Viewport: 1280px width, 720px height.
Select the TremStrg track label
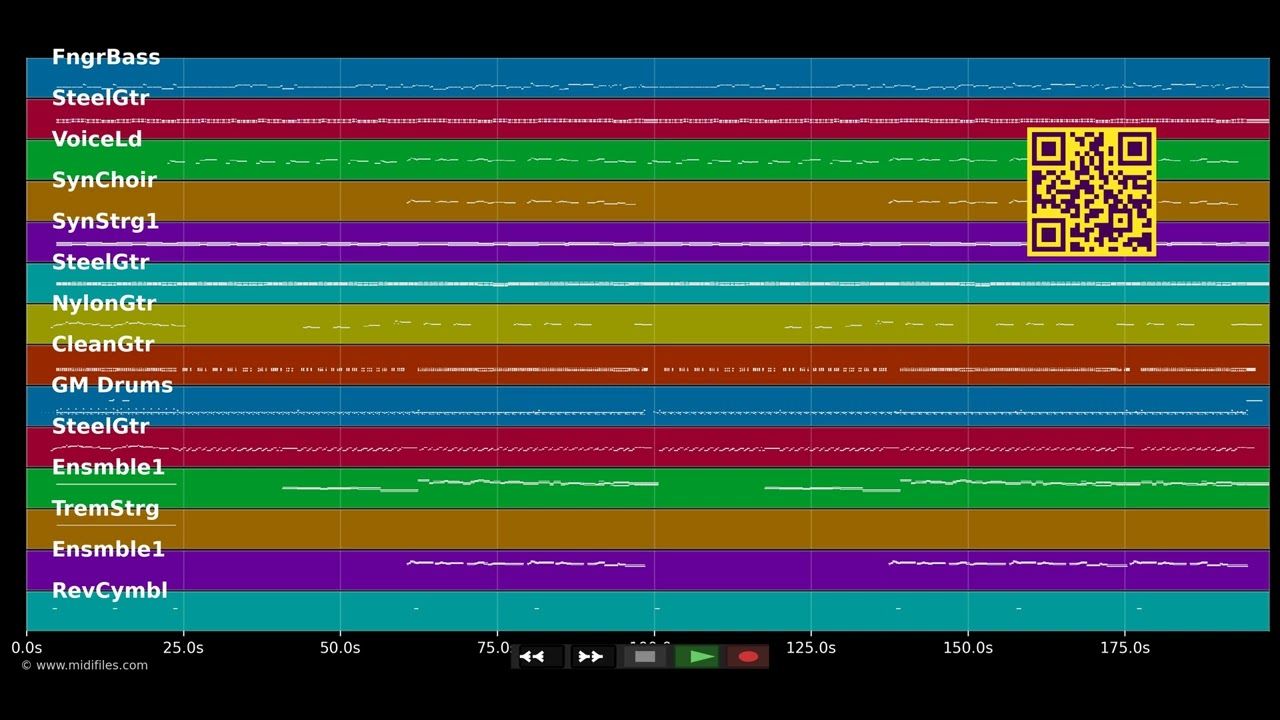point(105,508)
